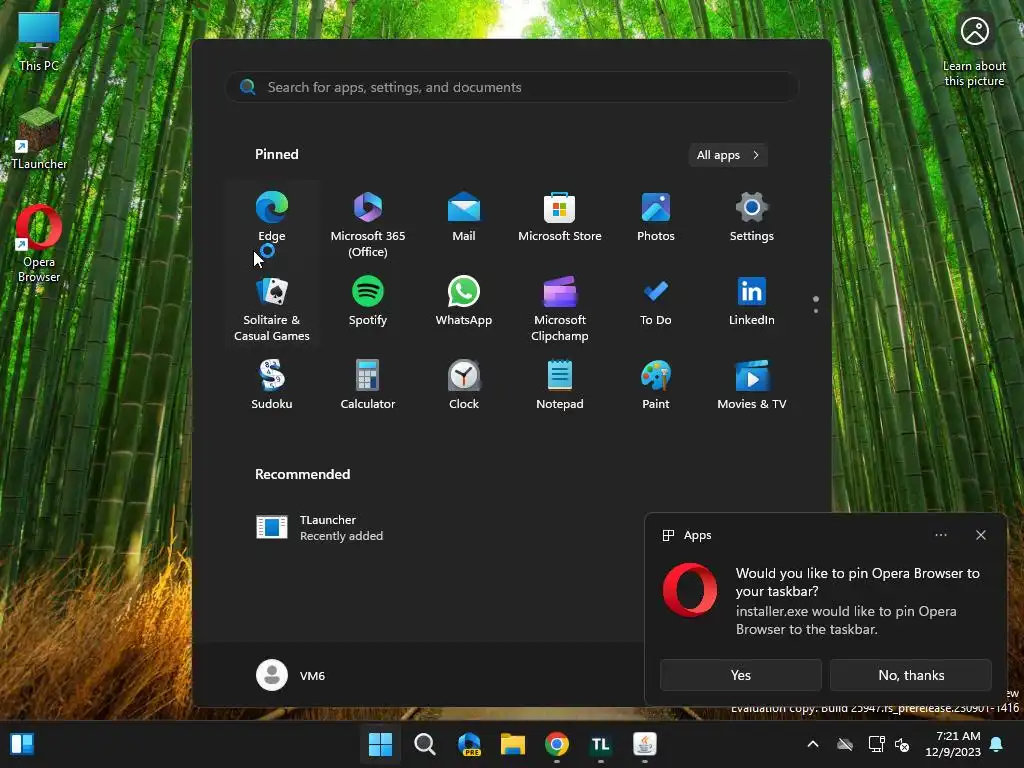Launch Microsoft Clipchamp
This screenshot has height=768, width=1024.
pyautogui.click(x=560, y=308)
